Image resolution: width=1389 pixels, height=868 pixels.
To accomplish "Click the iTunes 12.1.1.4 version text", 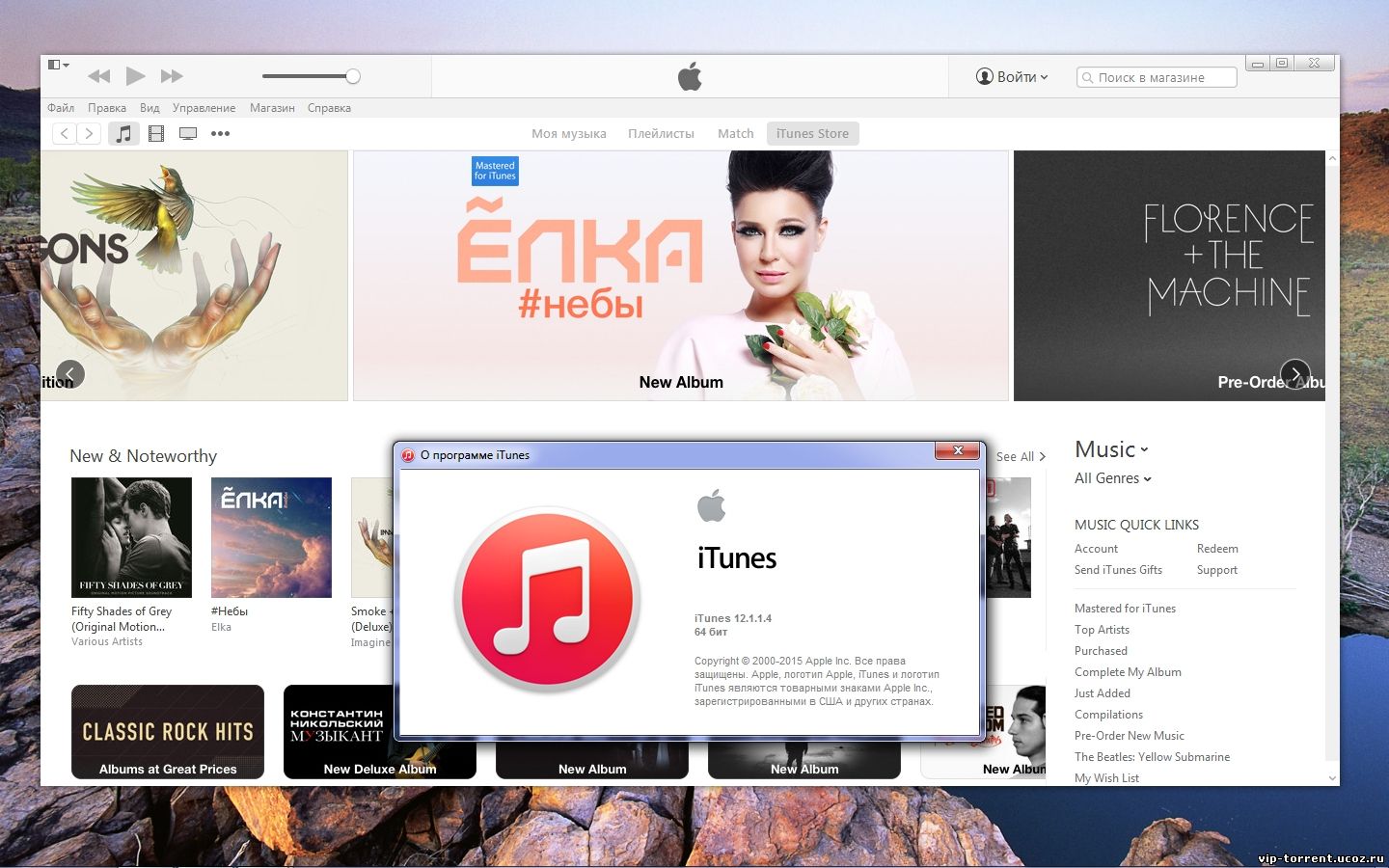I will 733,618.
